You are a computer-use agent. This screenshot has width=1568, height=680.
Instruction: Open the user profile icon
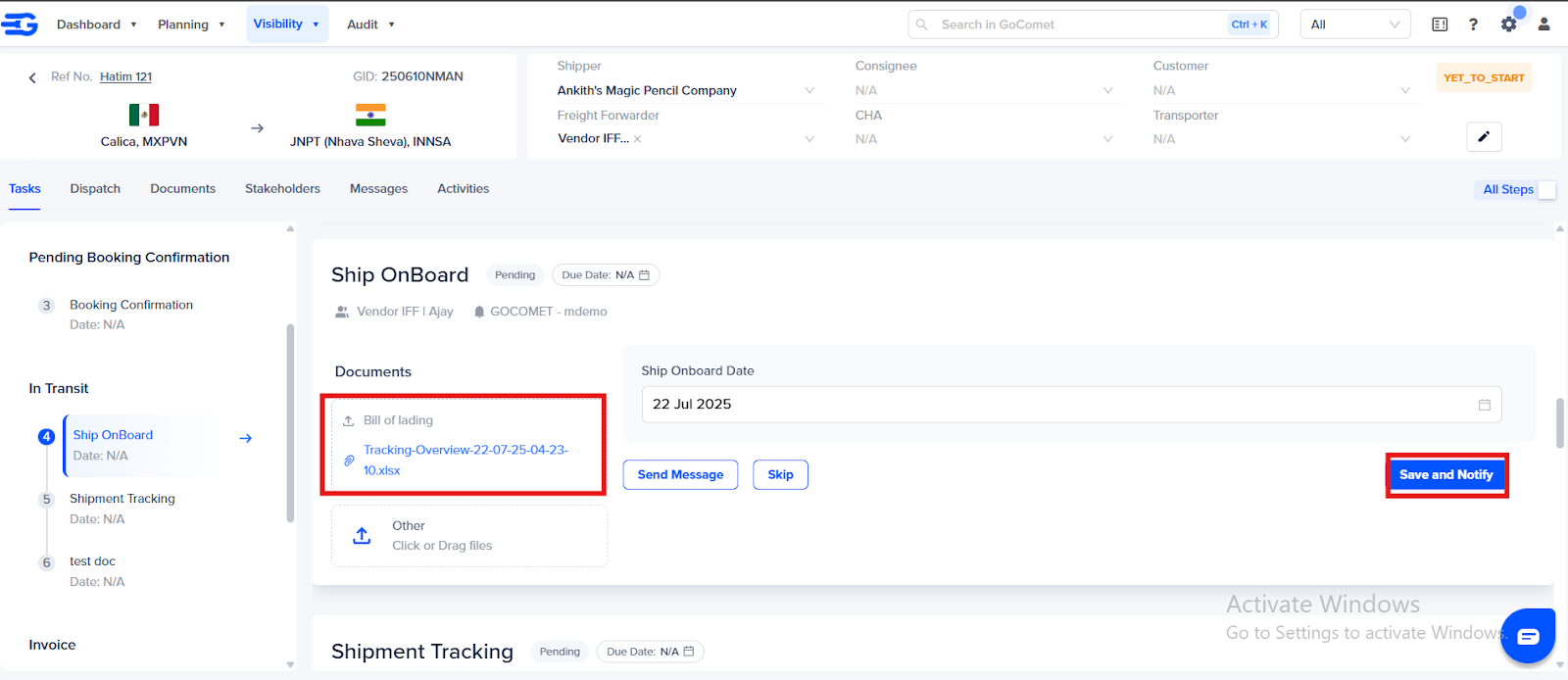(1543, 24)
